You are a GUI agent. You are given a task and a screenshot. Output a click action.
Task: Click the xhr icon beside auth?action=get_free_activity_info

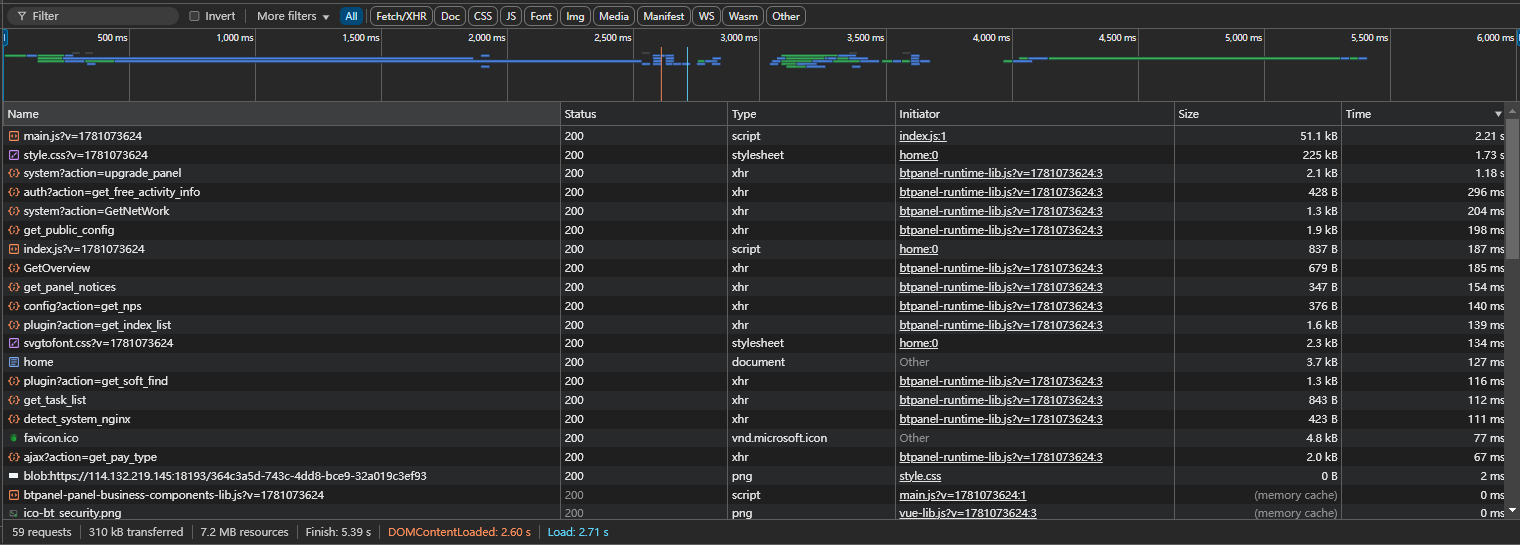click(x=14, y=192)
